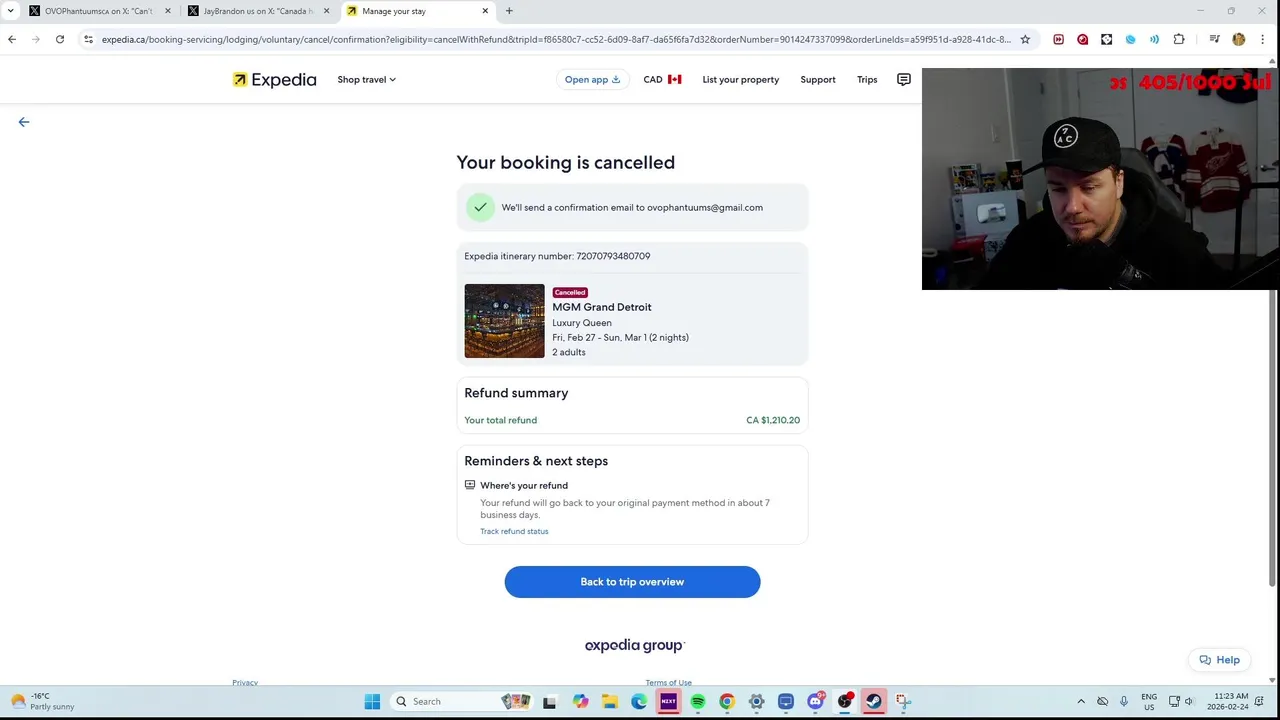Expand the Shop travel menu
Screen dimensions: 1280x720
click(x=366, y=80)
